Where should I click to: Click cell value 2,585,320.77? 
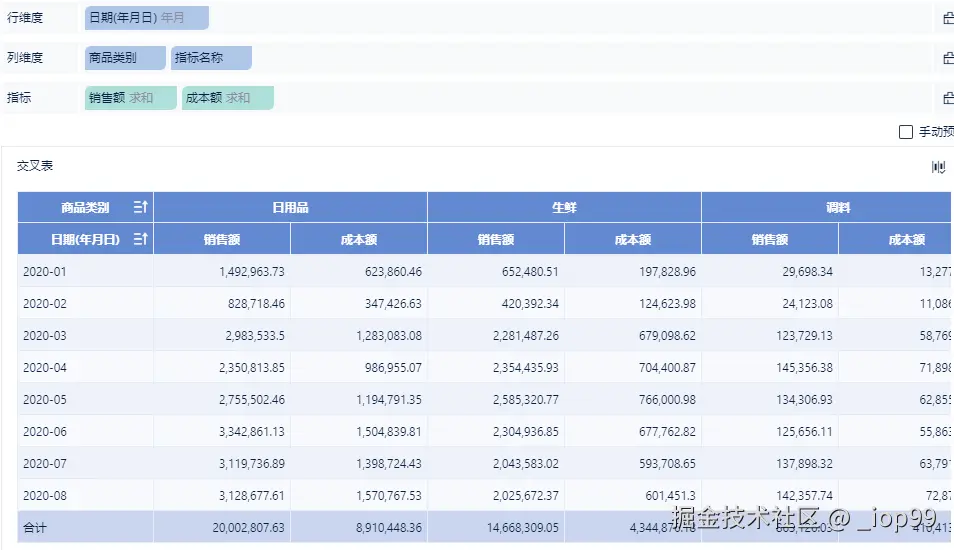(x=526, y=400)
